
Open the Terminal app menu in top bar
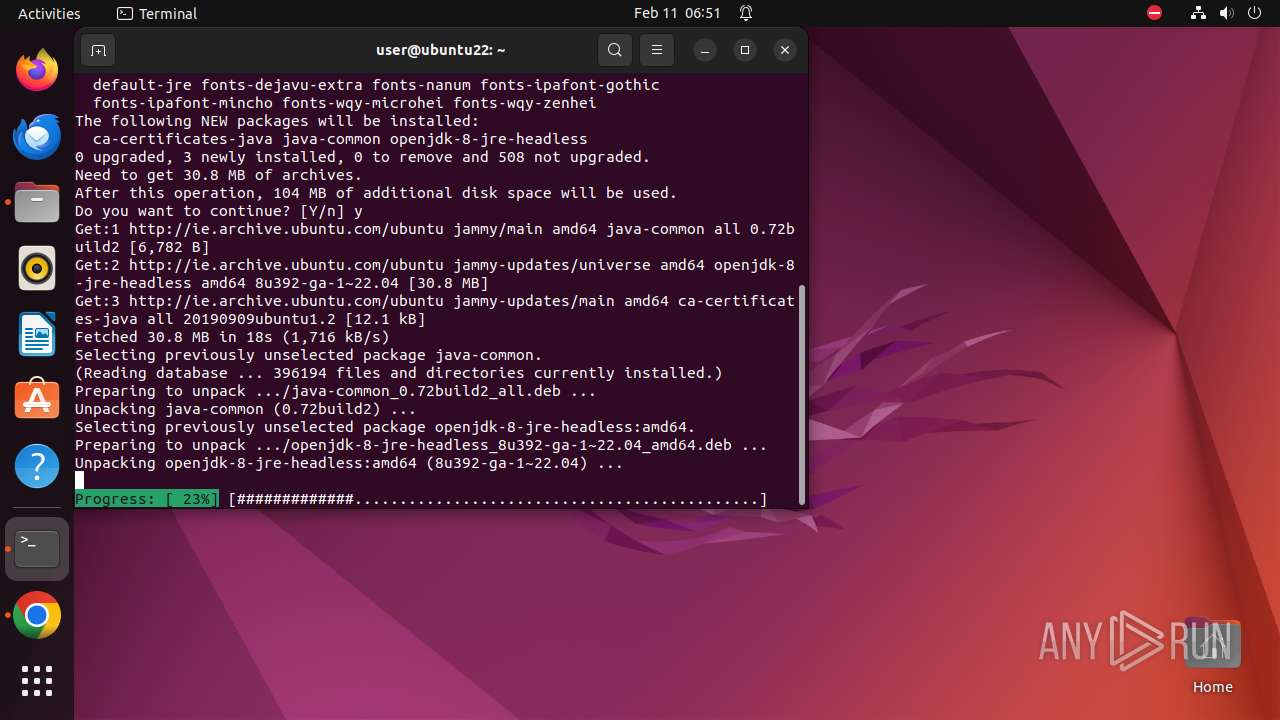[x=157, y=13]
